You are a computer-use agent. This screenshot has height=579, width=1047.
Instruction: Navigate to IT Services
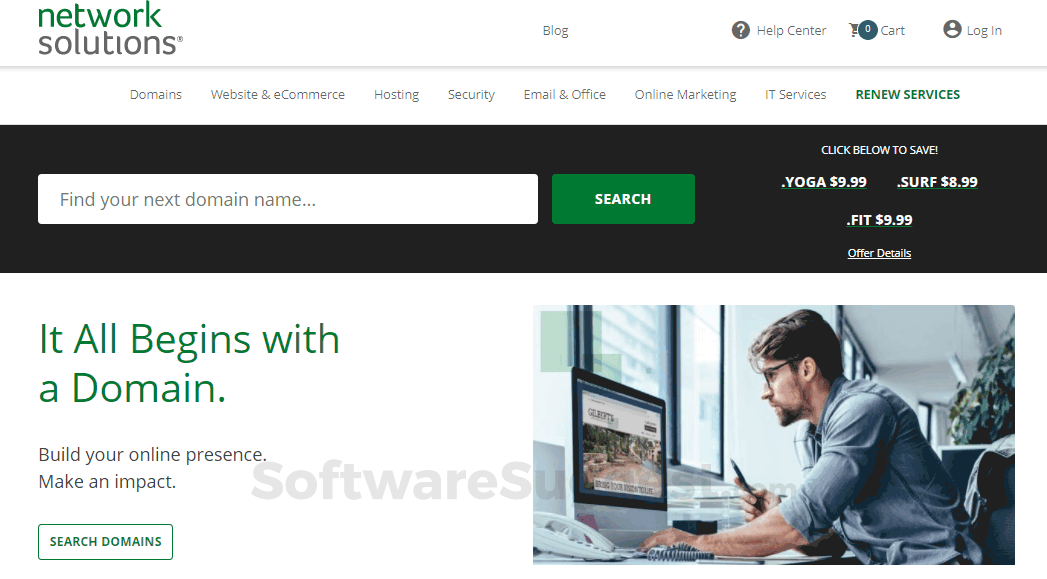pos(795,94)
